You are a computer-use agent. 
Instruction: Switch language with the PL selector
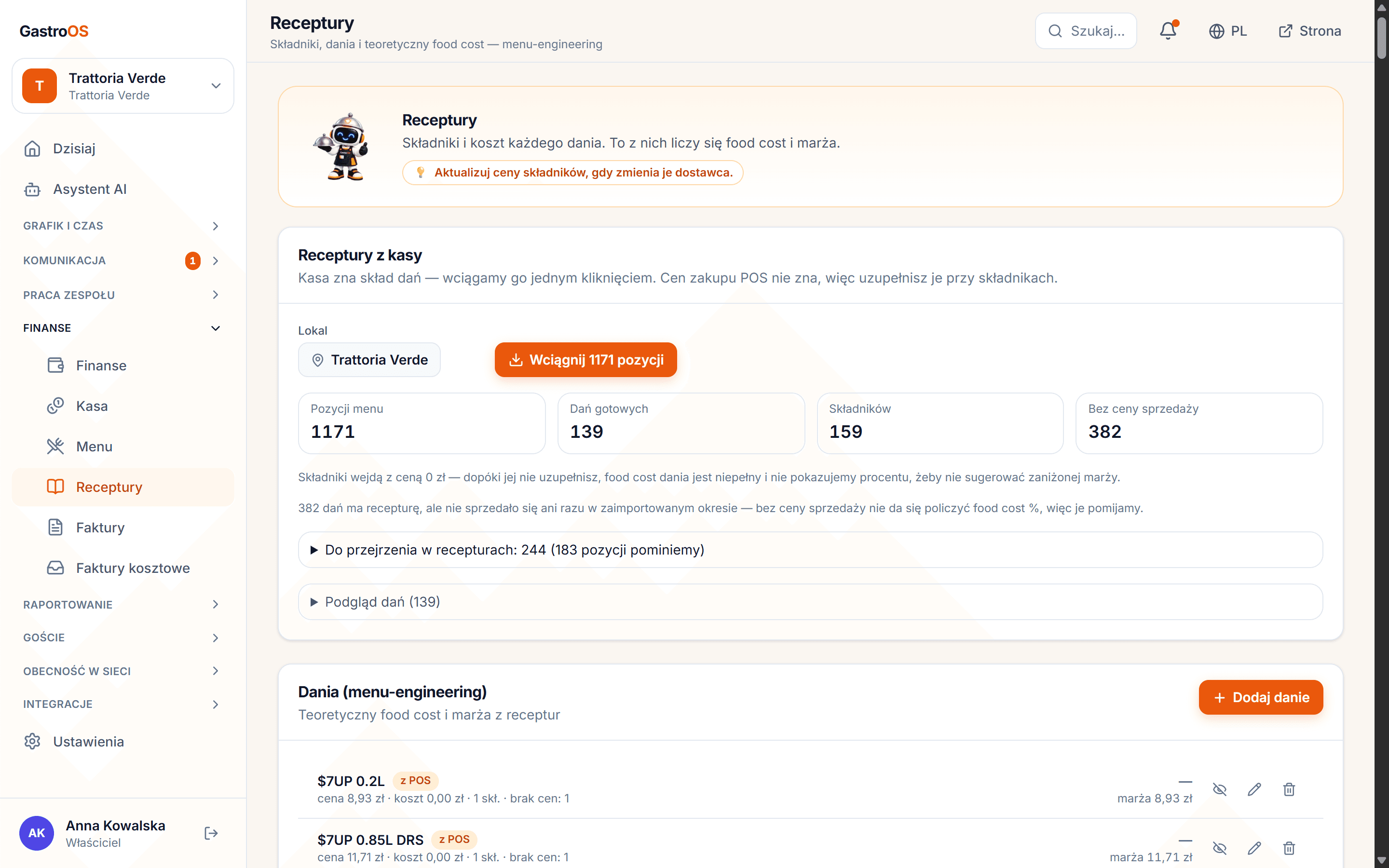(x=1228, y=31)
